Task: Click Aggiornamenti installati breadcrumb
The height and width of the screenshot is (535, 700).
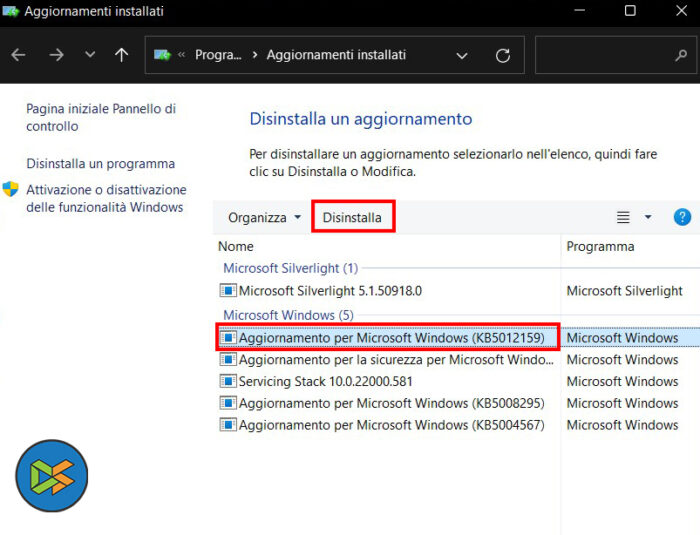Action: click(336, 55)
